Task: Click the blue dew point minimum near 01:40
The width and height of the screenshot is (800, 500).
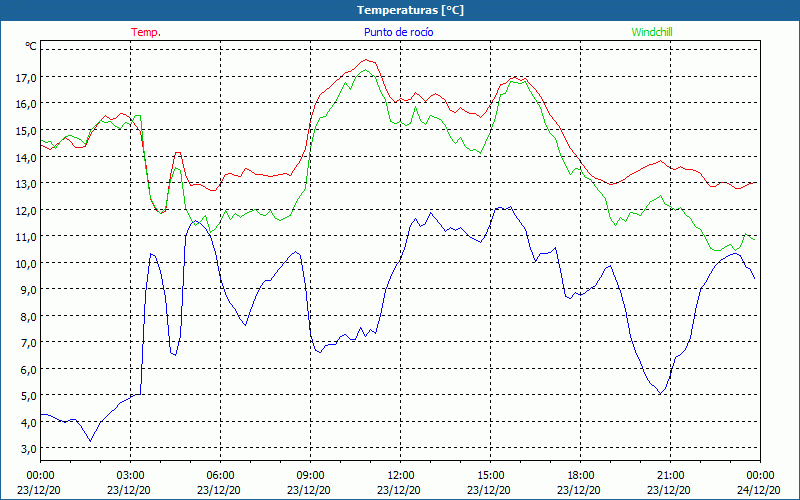Action: pyautogui.click(x=90, y=441)
